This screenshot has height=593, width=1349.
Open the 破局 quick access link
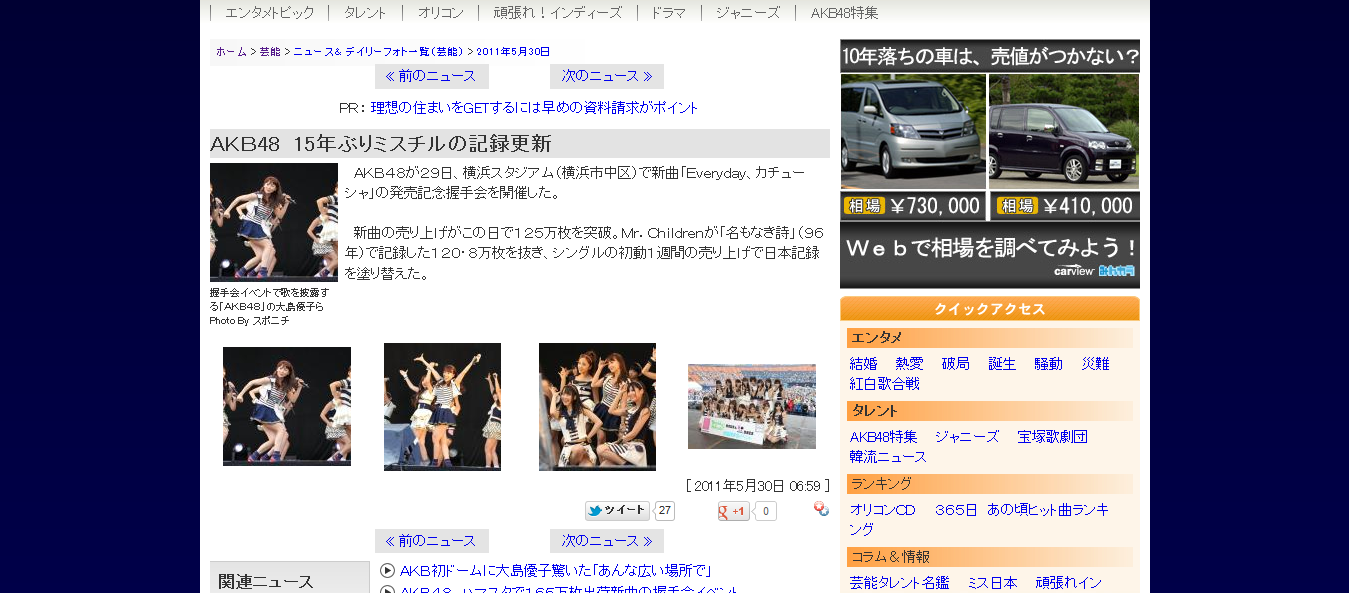tap(956, 364)
